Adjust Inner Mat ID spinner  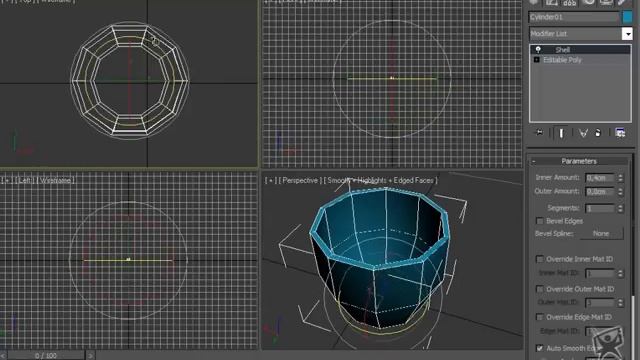pos(620,273)
